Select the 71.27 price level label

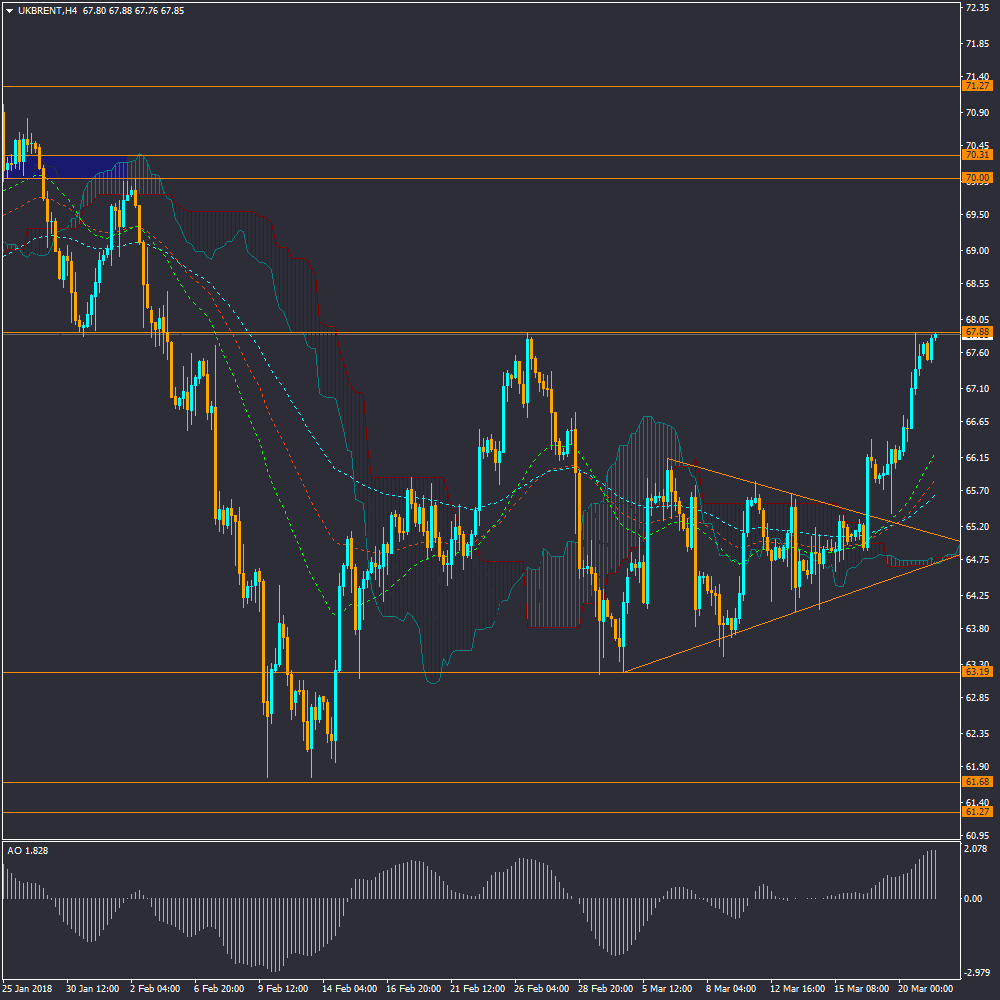point(977,86)
